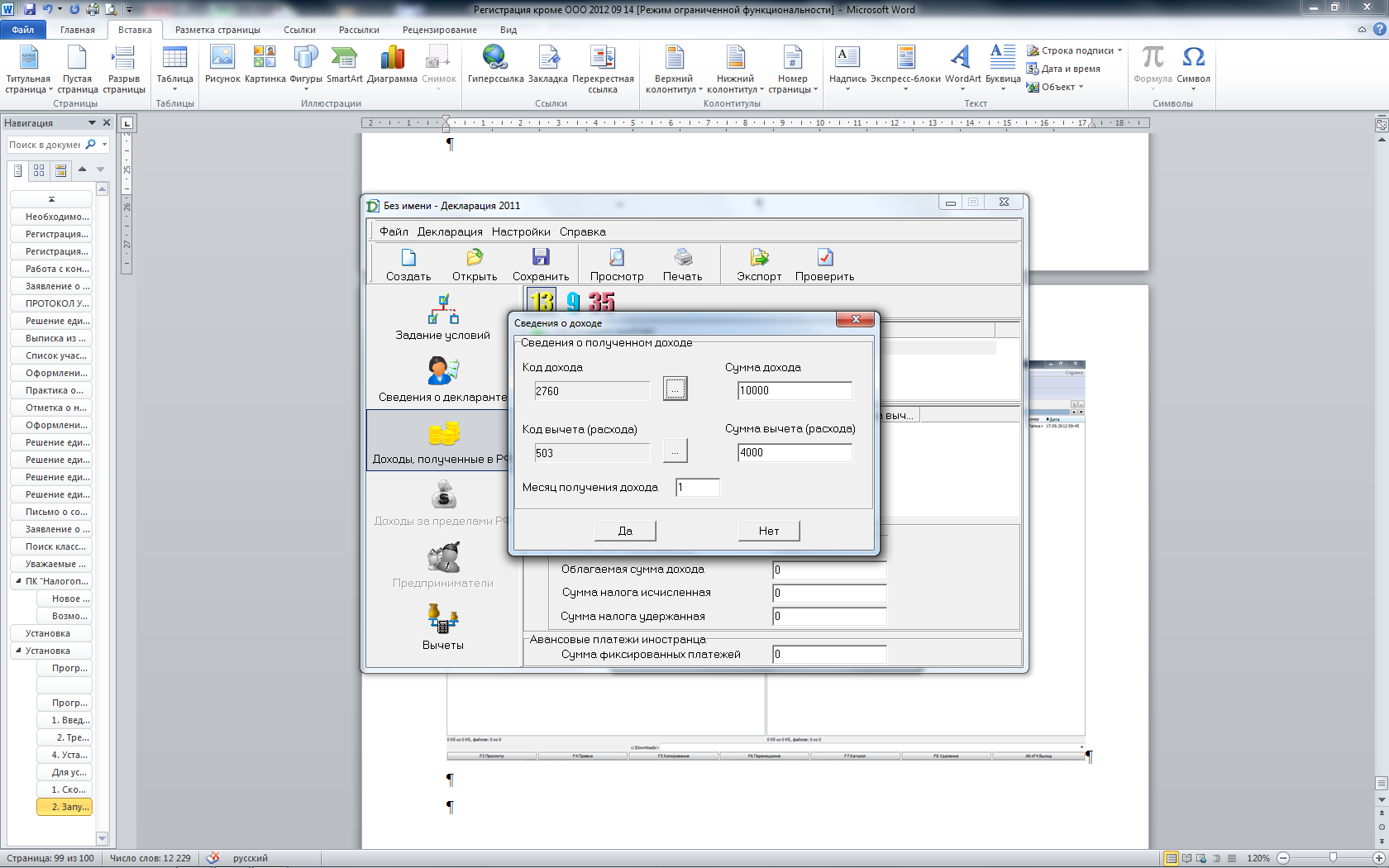Open the Файл tab in Word
1389x868 pixels.
(x=23, y=30)
